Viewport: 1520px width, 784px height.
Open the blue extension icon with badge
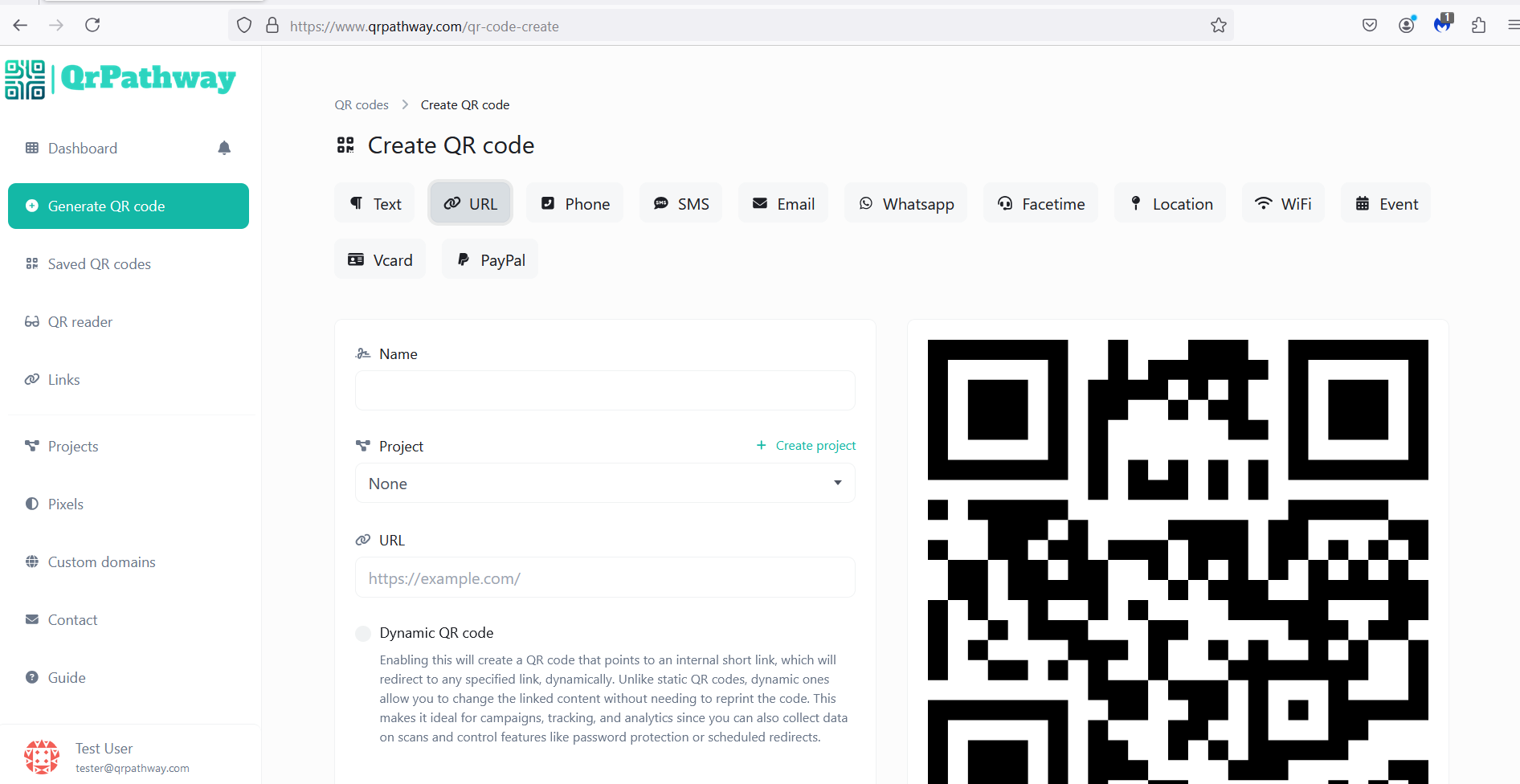1443,24
